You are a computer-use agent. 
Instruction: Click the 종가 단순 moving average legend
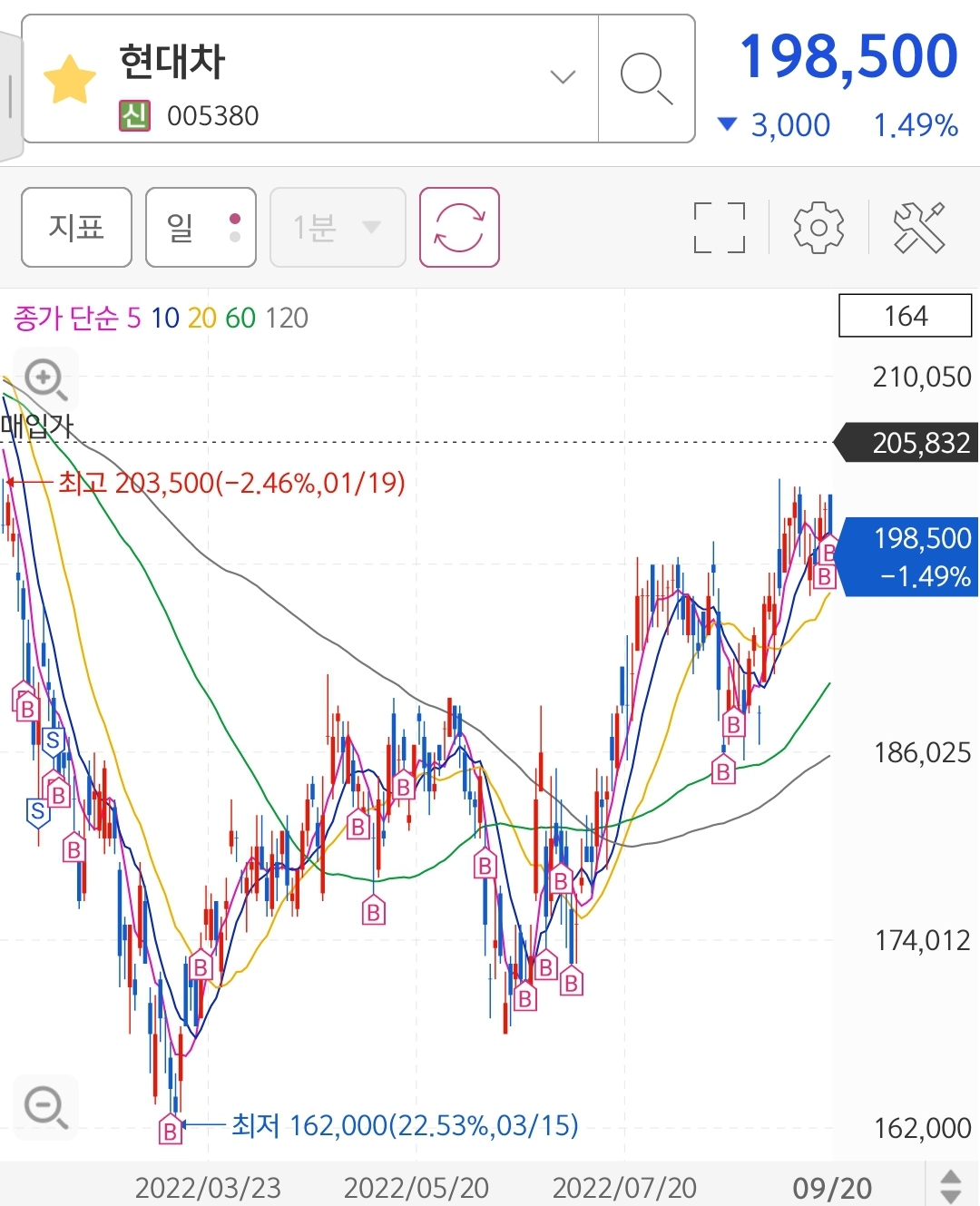[66, 318]
